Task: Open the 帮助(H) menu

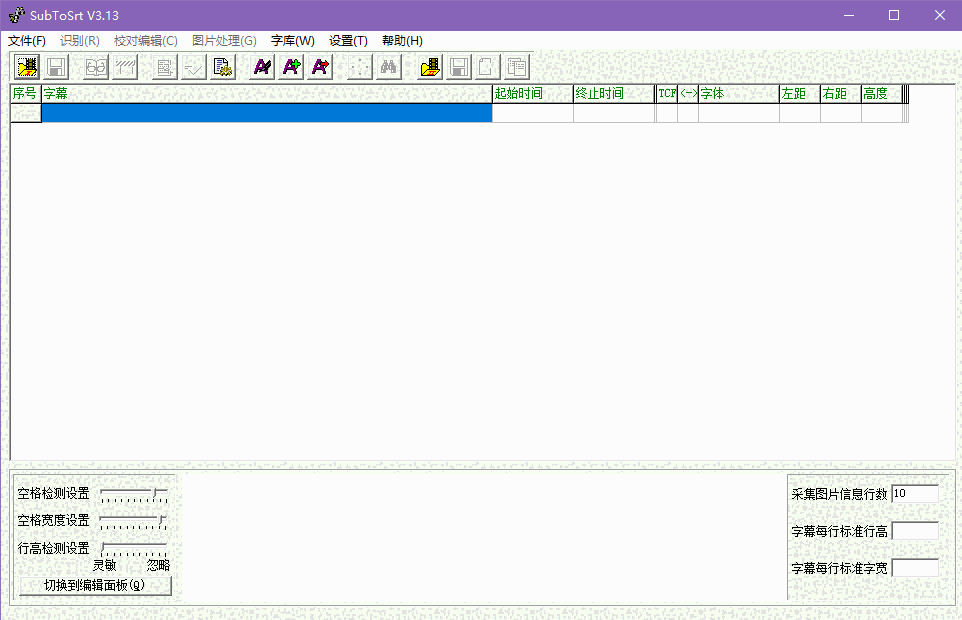Action: point(404,40)
